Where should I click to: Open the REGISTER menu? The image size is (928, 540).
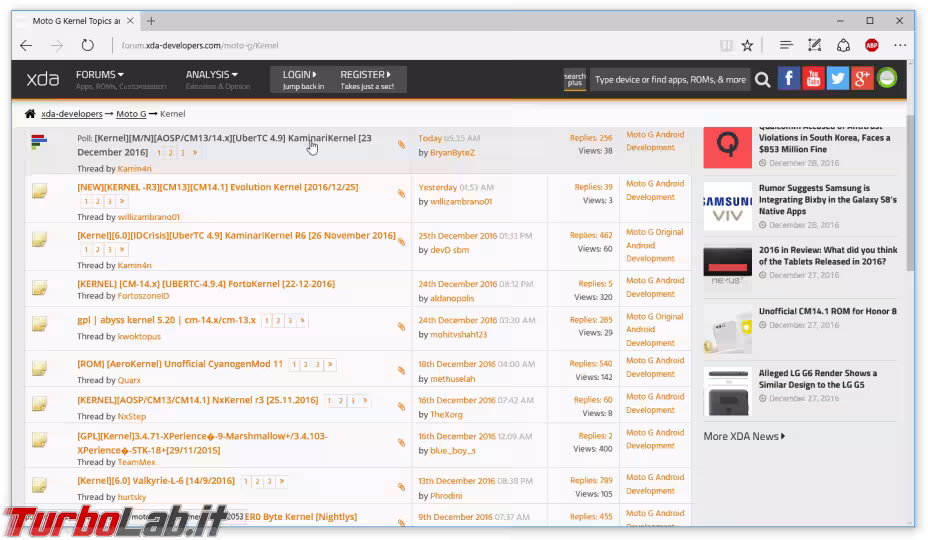click(365, 75)
